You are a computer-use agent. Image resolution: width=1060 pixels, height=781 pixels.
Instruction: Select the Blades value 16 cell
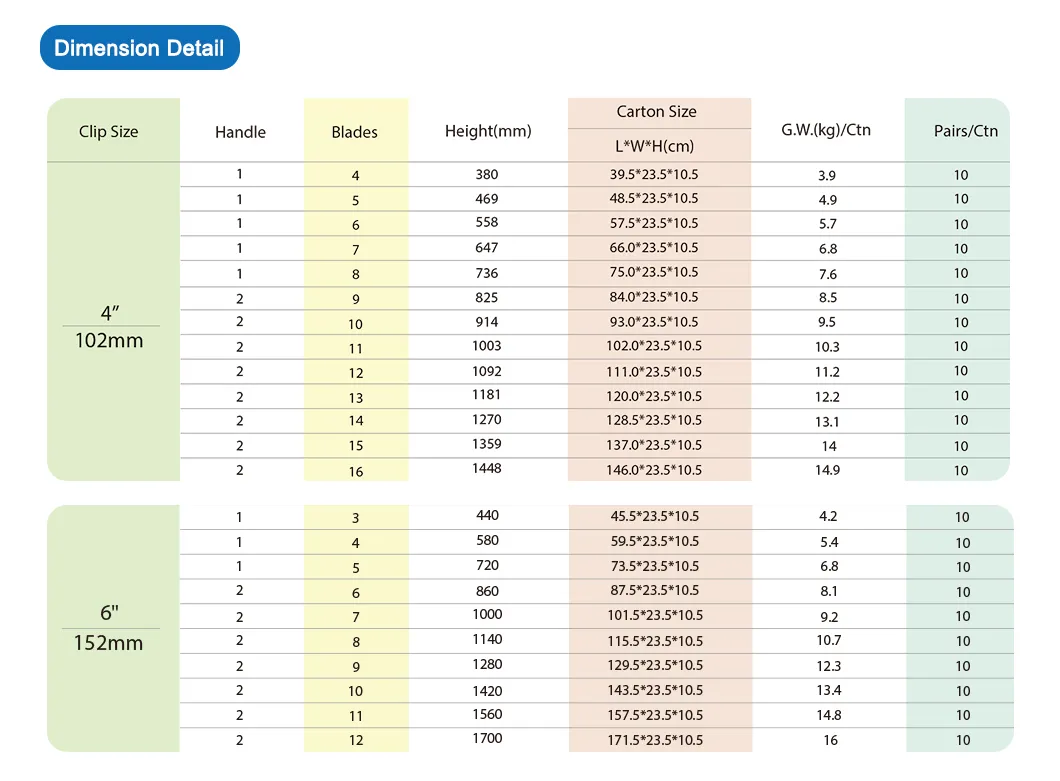355,470
